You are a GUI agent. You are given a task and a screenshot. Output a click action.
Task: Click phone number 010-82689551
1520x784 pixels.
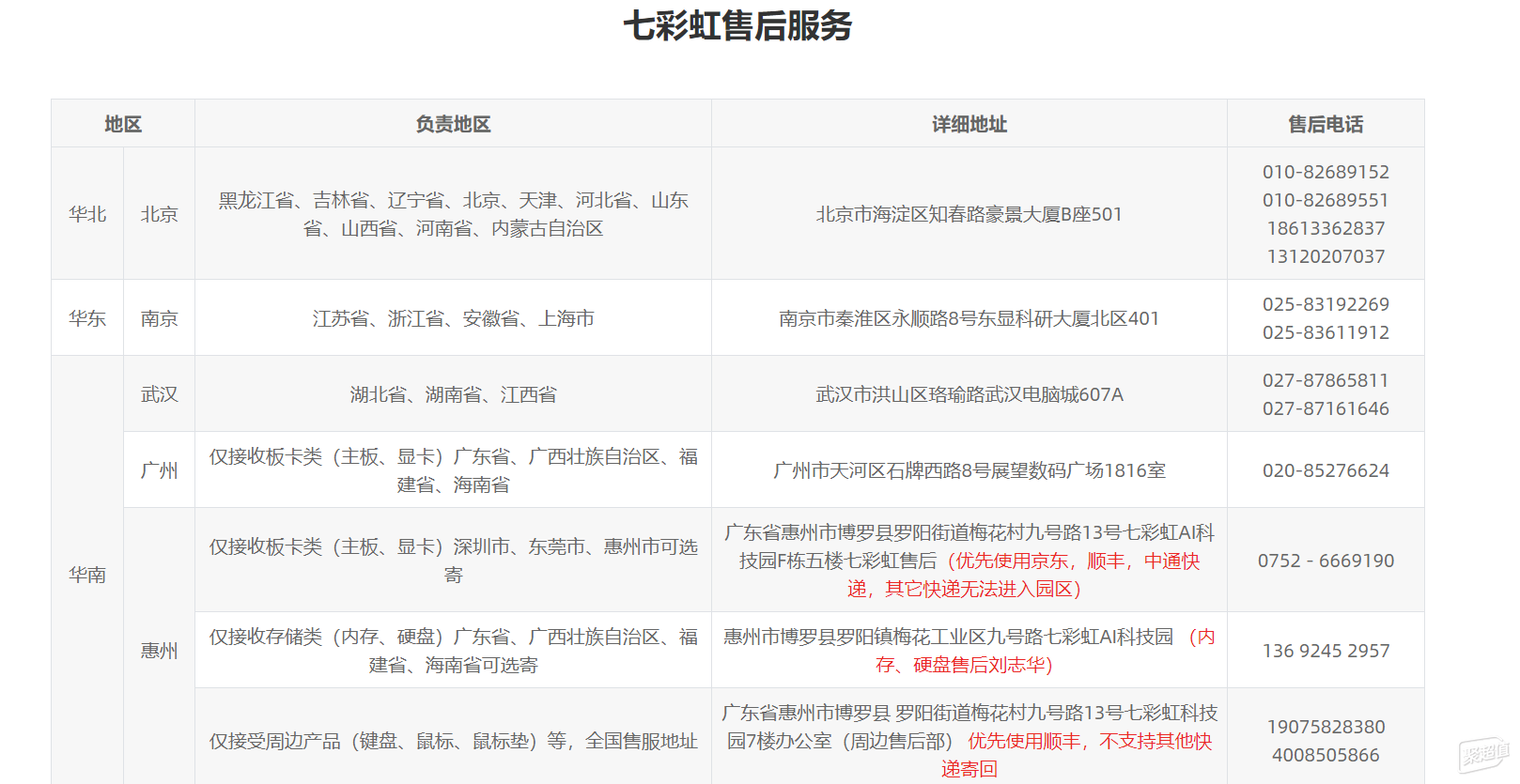coord(1326,200)
